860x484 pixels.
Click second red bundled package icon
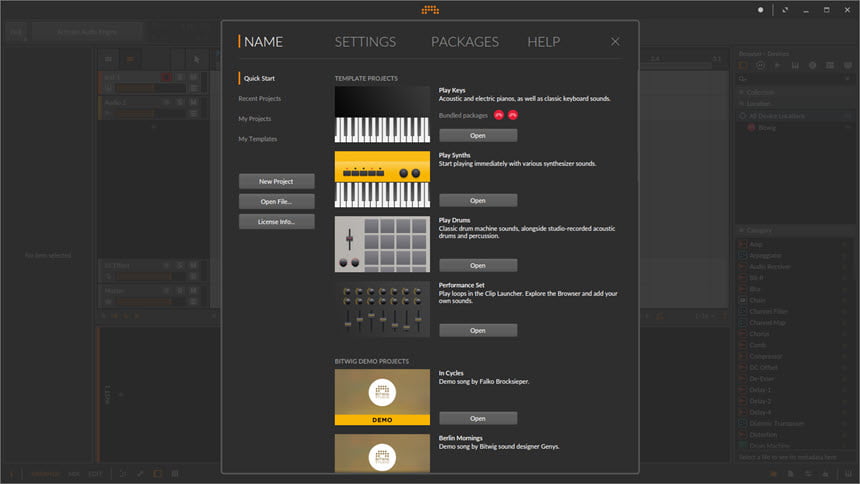pos(513,115)
